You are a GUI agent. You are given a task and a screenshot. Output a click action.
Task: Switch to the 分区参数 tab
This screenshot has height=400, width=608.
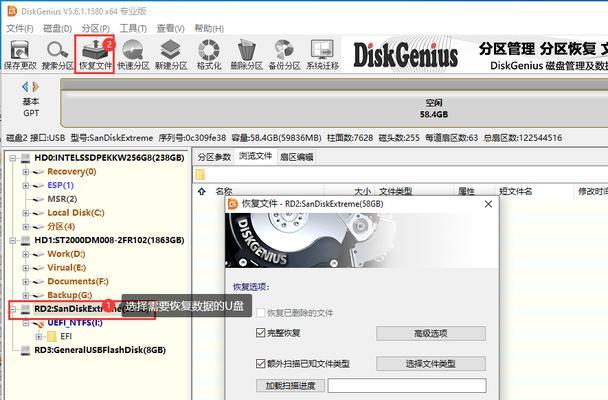point(214,157)
